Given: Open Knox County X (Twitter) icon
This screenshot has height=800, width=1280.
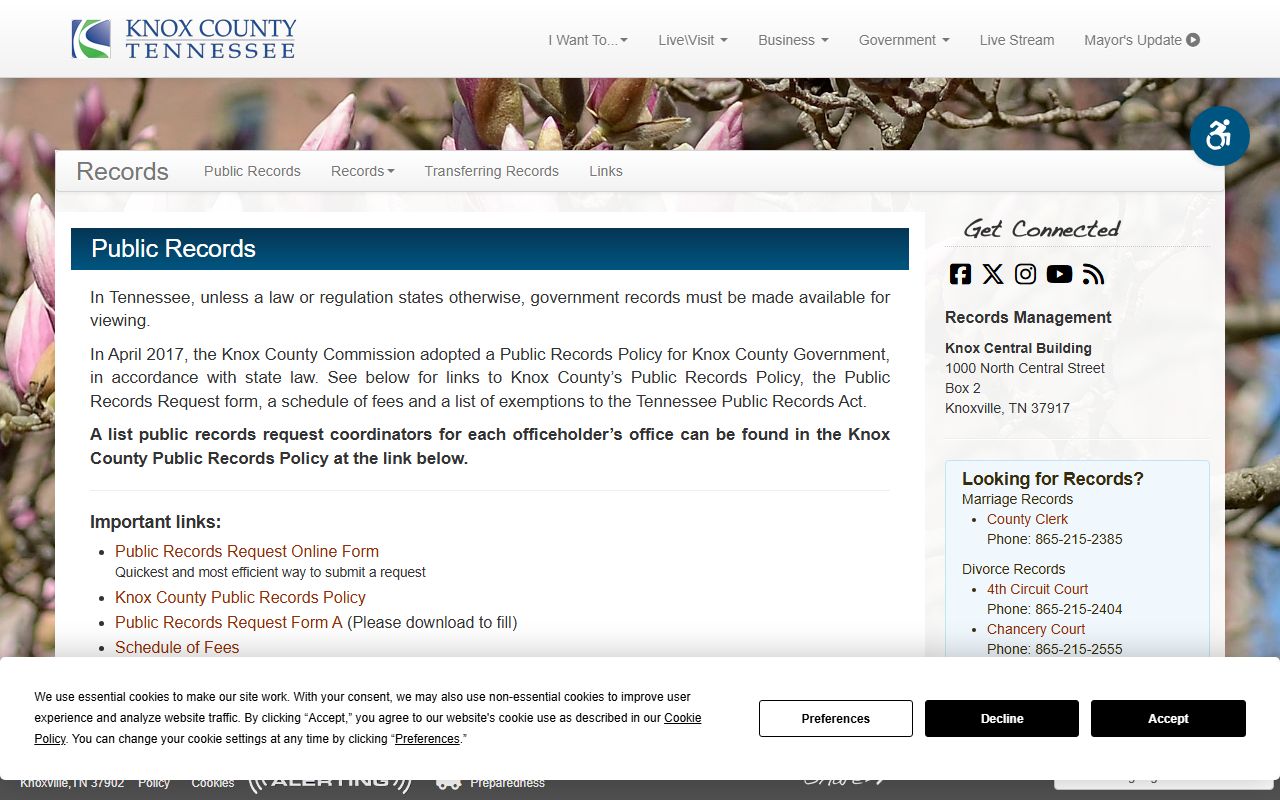Looking at the screenshot, I should (993, 274).
